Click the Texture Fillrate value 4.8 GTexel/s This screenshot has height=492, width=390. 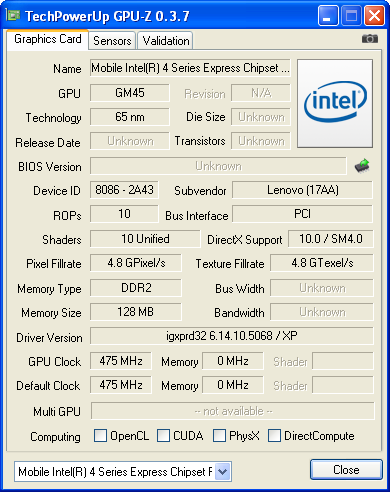(322, 263)
